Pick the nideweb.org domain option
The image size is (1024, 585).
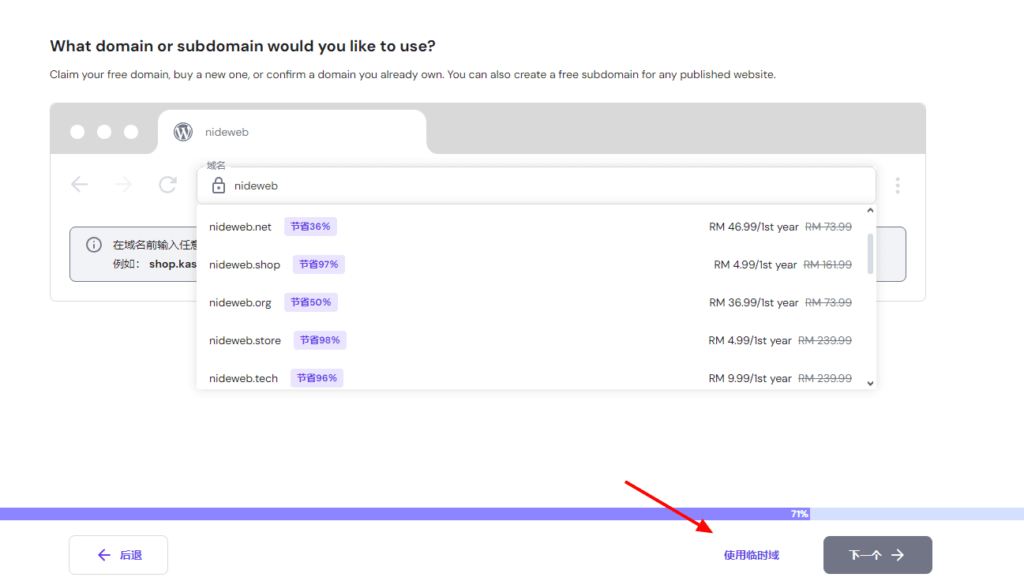tap(240, 303)
